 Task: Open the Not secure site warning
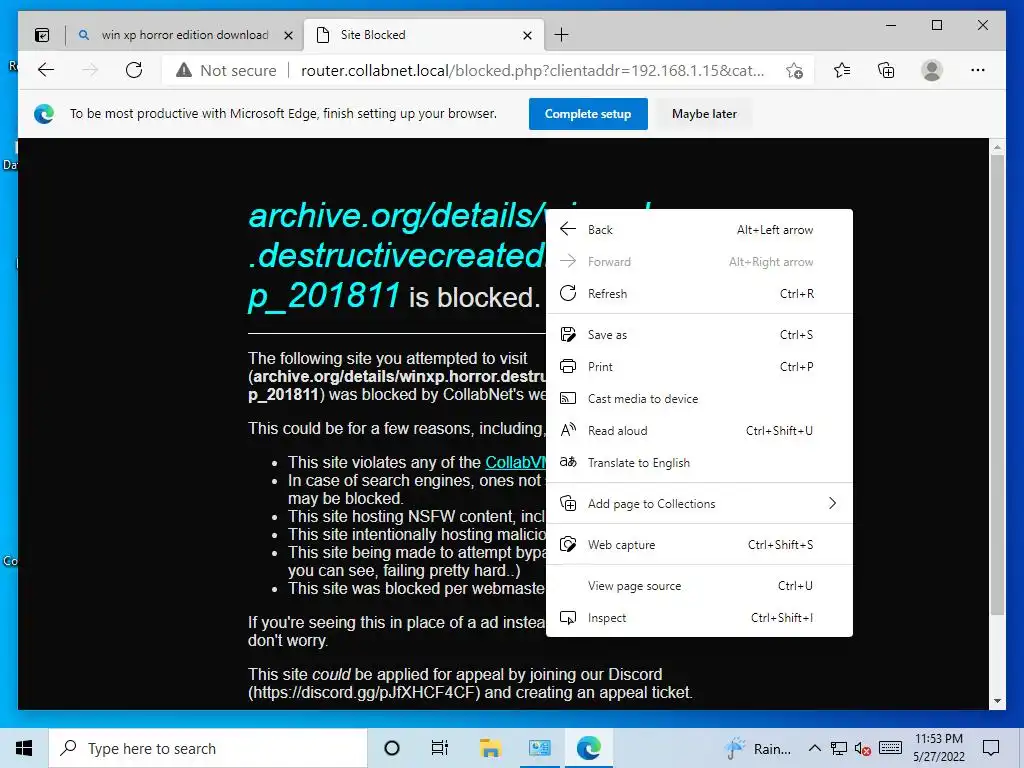point(226,71)
